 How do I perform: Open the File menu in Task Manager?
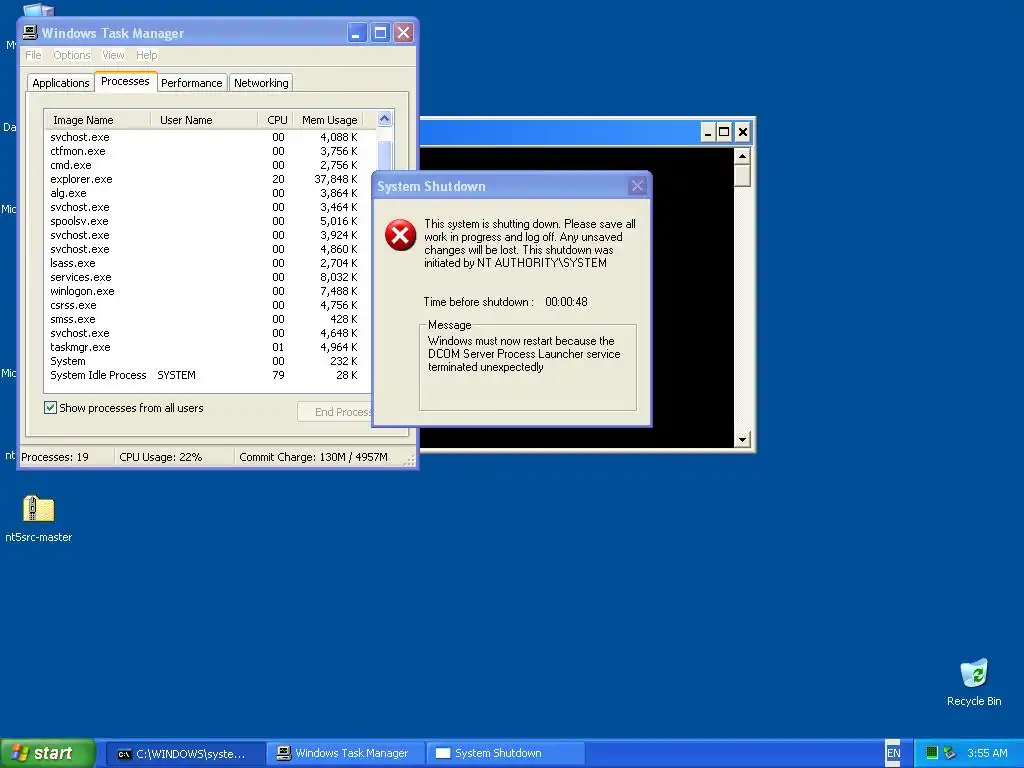pos(33,55)
